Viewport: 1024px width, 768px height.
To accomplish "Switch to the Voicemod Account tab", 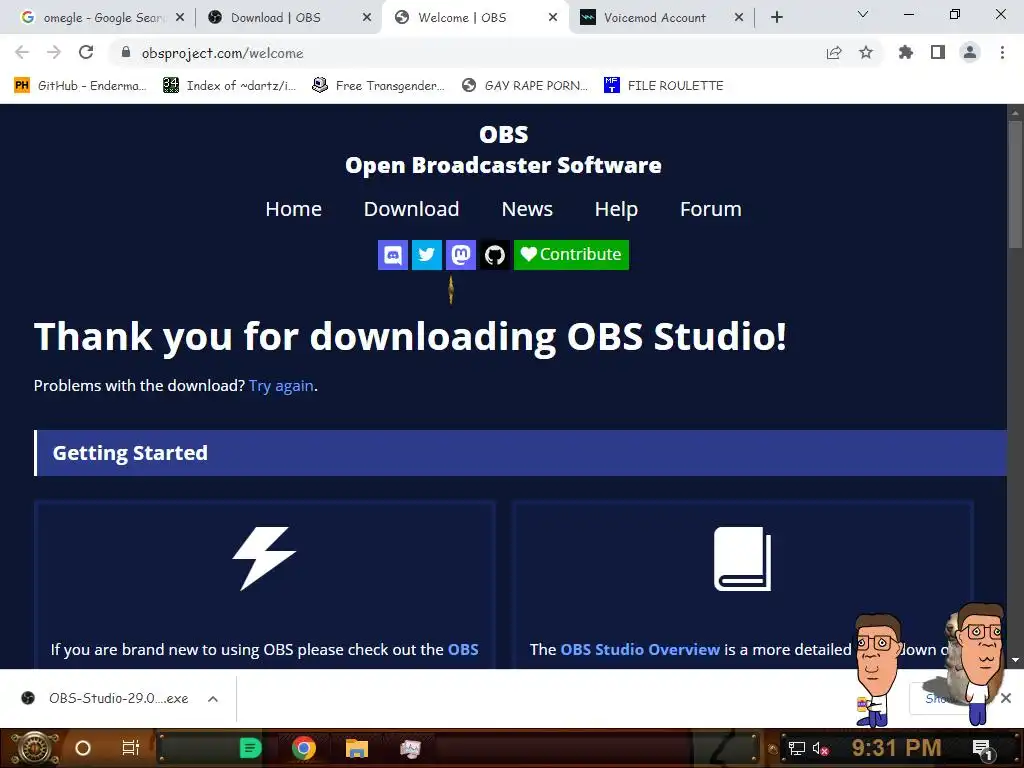I will tap(654, 18).
